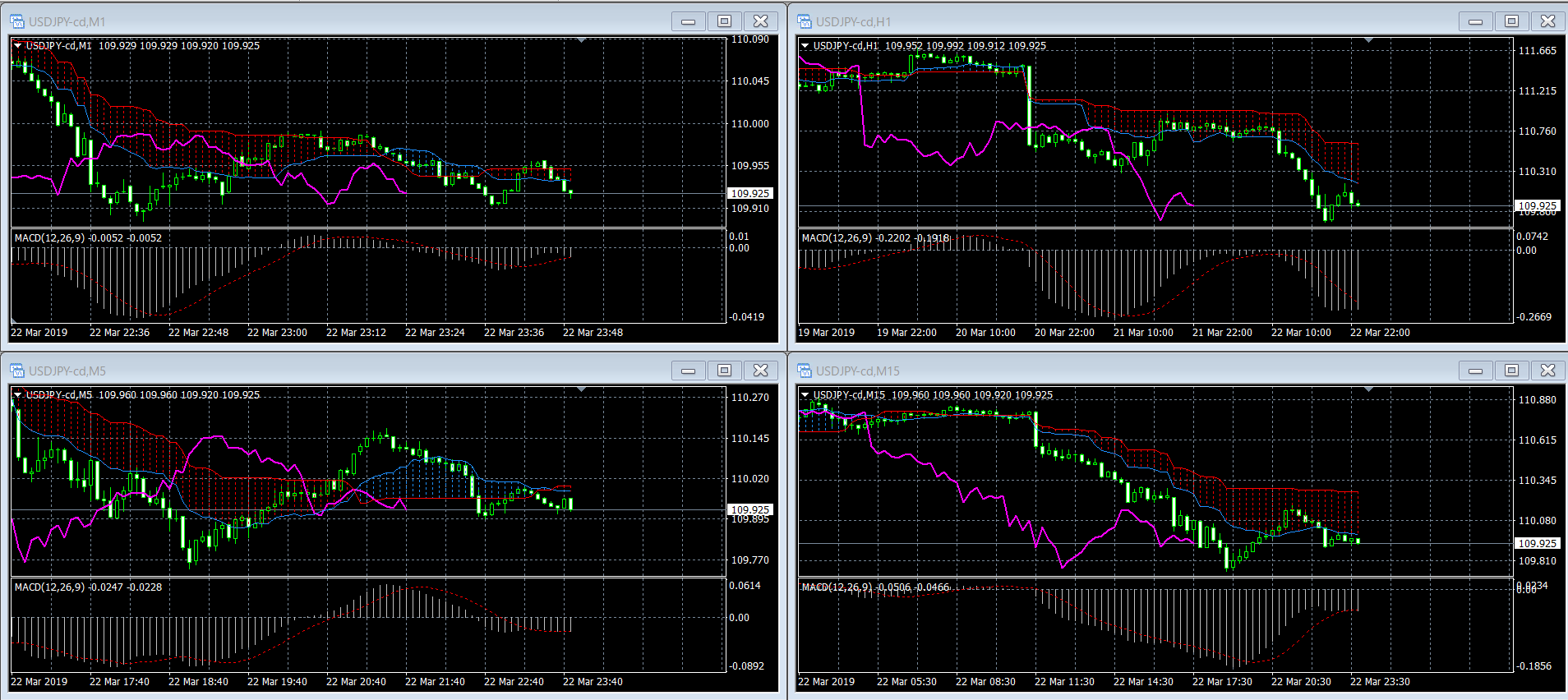1568x700 pixels.
Task: Click the -0.1856 MACD scale value
Action: click(x=1534, y=666)
